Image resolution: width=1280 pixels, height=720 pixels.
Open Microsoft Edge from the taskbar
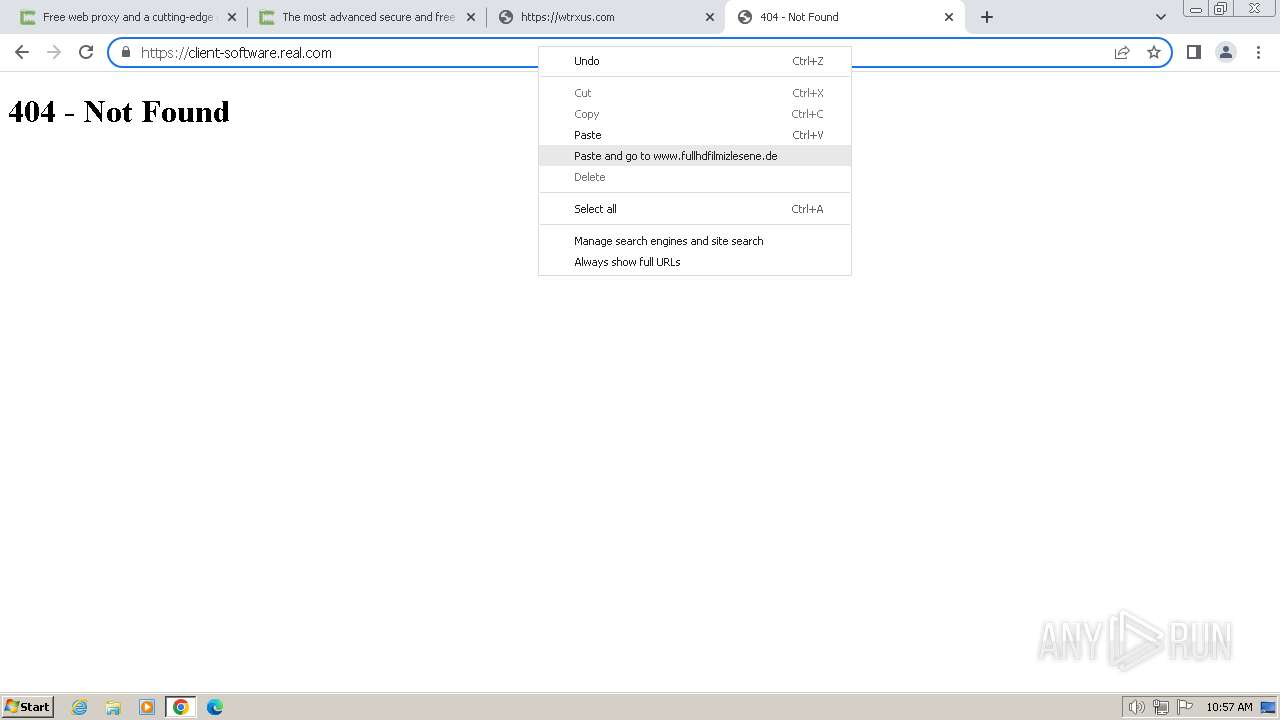215,707
